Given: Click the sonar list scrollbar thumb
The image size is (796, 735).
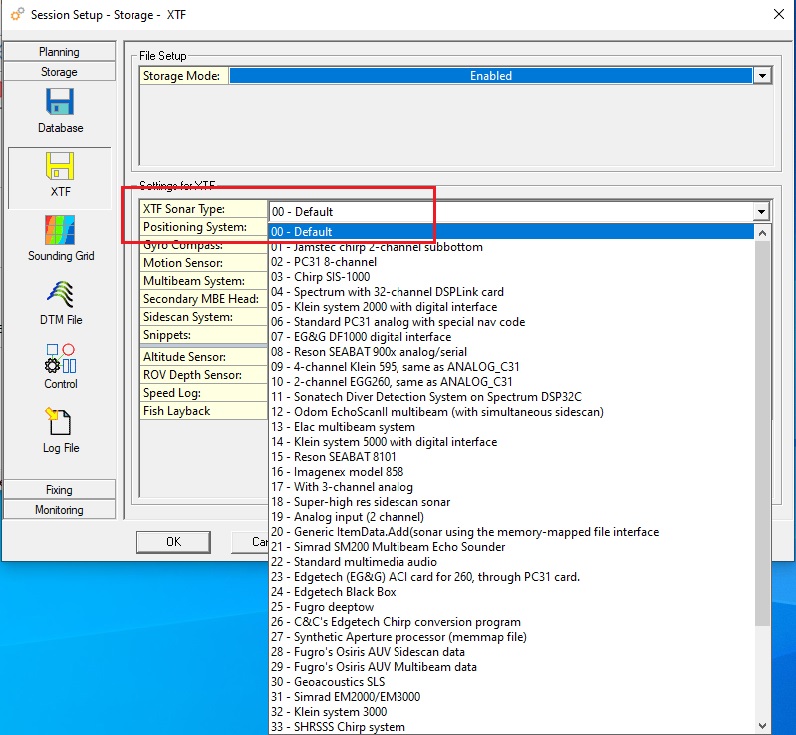Looking at the screenshot, I should click(x=762, y=432).
